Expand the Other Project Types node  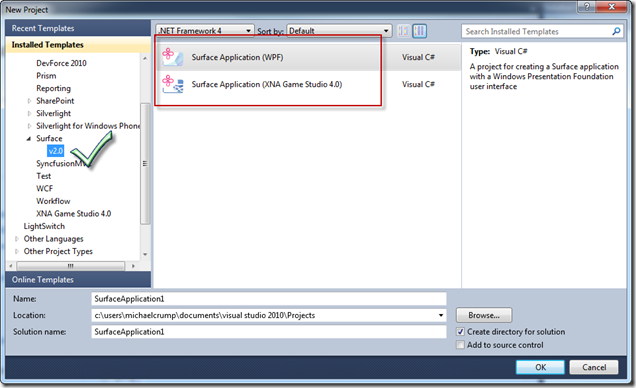(x=17, y=251)
